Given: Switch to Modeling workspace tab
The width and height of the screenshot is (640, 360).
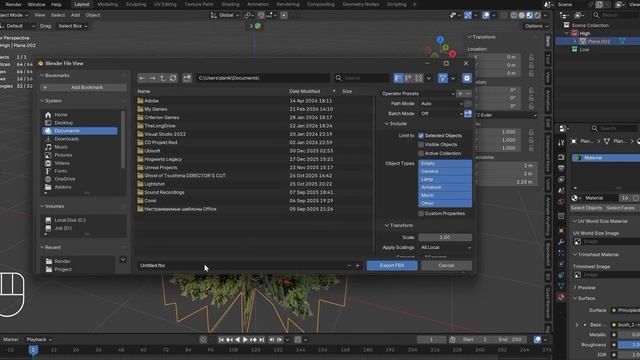Looking at the screenshot, I should point(108,4).
